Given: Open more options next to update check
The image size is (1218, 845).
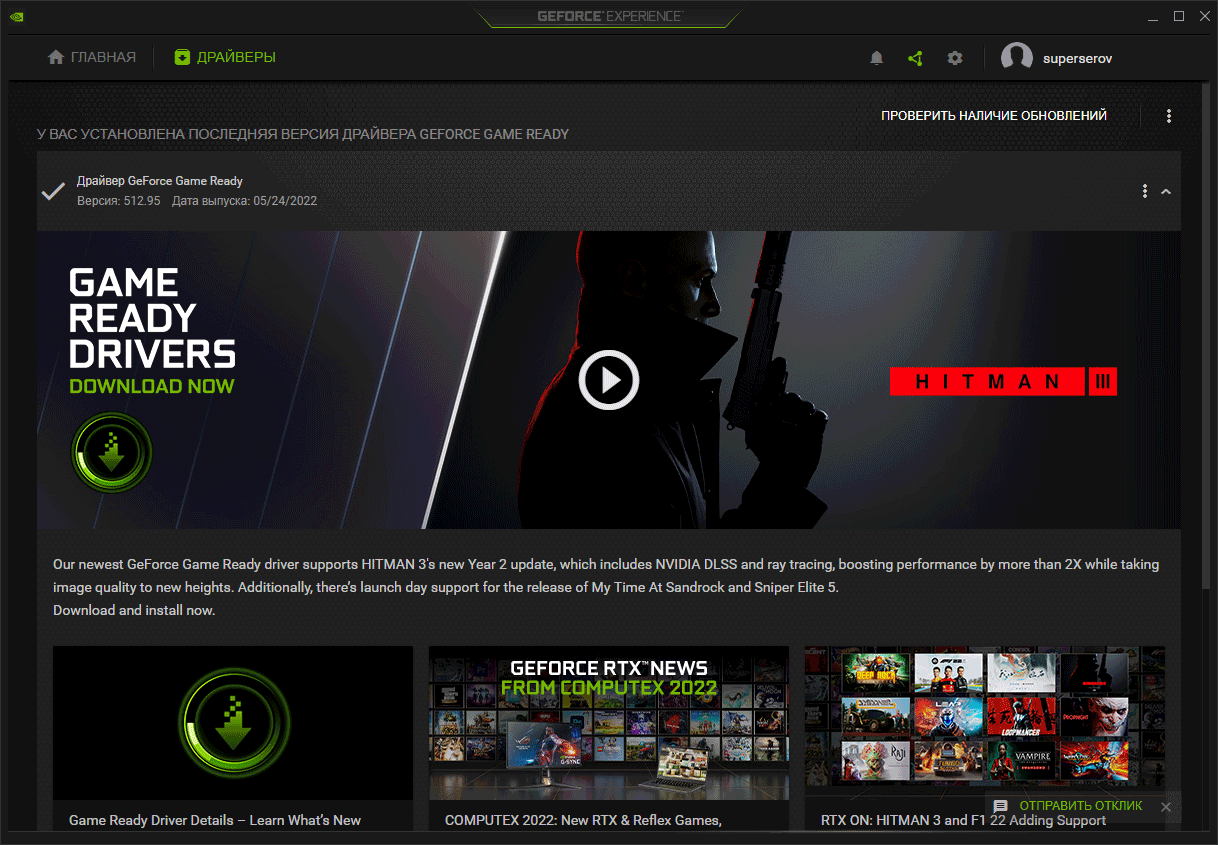Looking at the screenshot, I should pos(1169,116).
